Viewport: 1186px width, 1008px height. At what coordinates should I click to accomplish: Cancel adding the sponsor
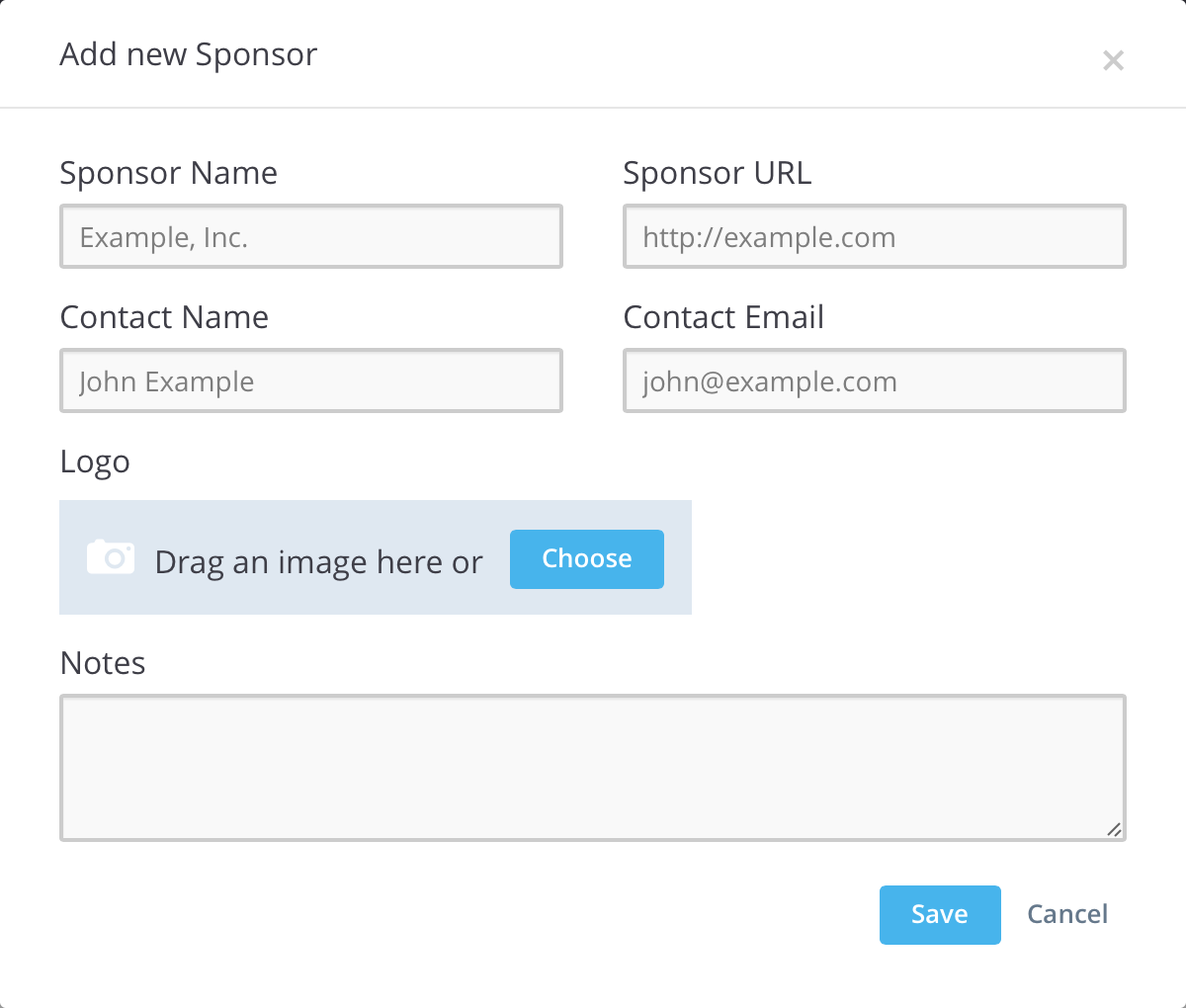click(1067, 915)
